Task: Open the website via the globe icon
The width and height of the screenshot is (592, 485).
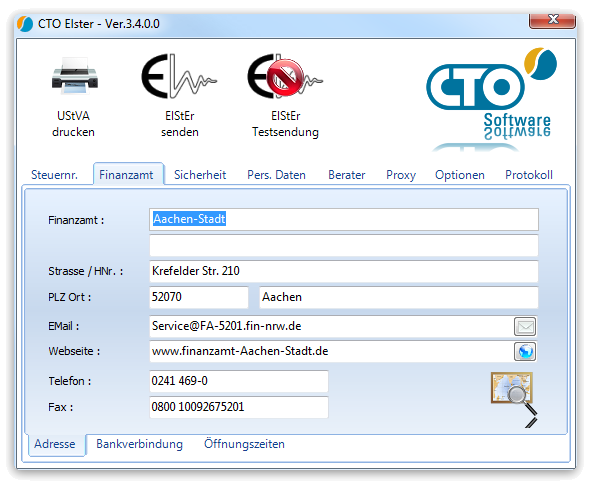Action: (525, 351)
